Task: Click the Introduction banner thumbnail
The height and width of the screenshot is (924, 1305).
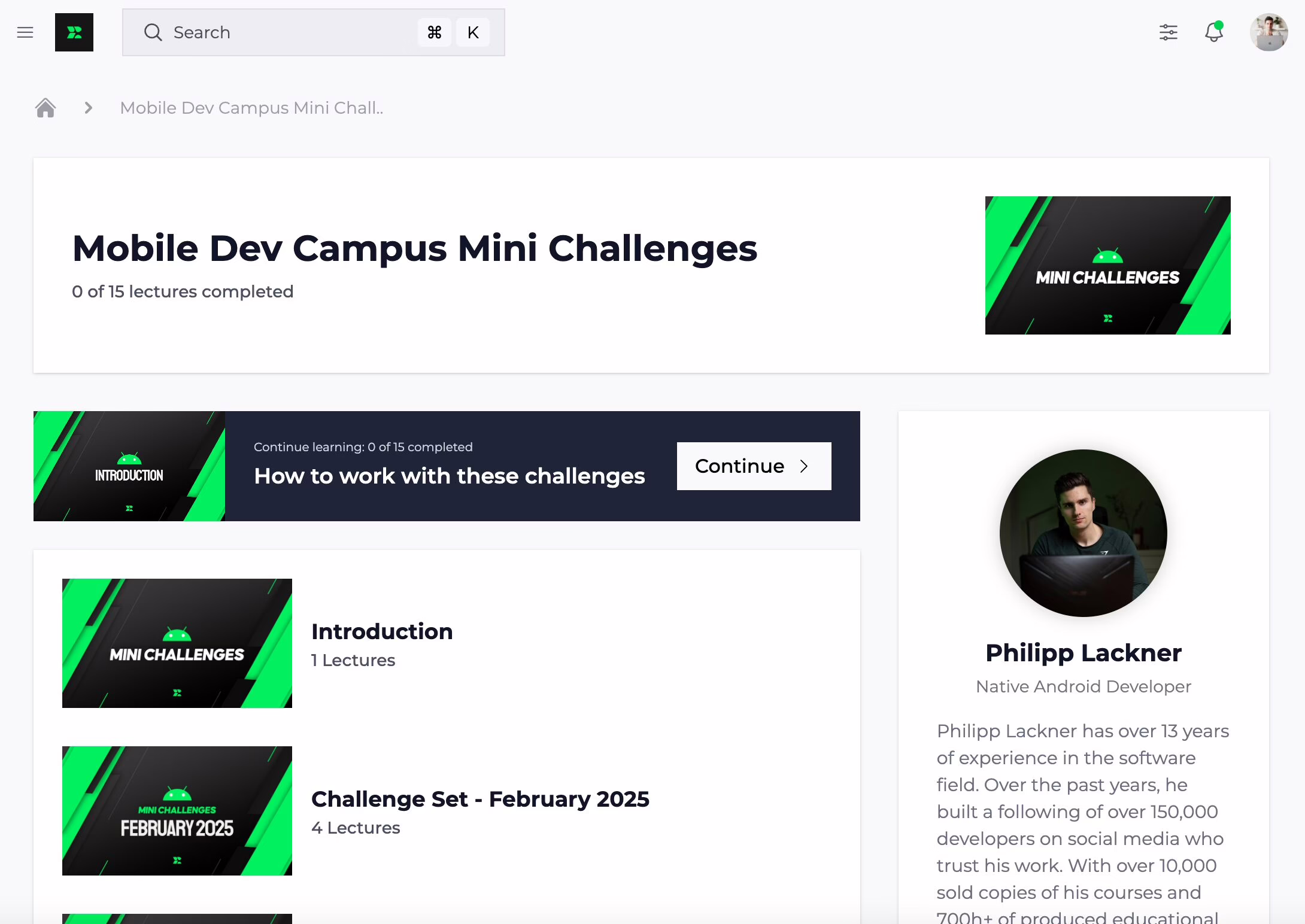Action: pyautogui.click(x=129, y=466)
